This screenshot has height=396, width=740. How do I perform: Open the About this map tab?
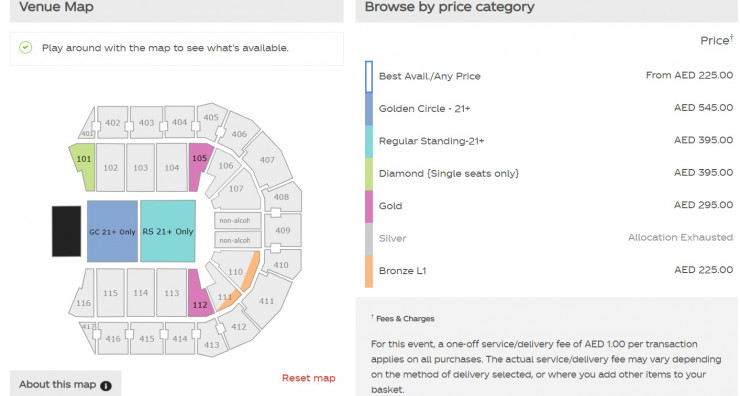point(66,384)
